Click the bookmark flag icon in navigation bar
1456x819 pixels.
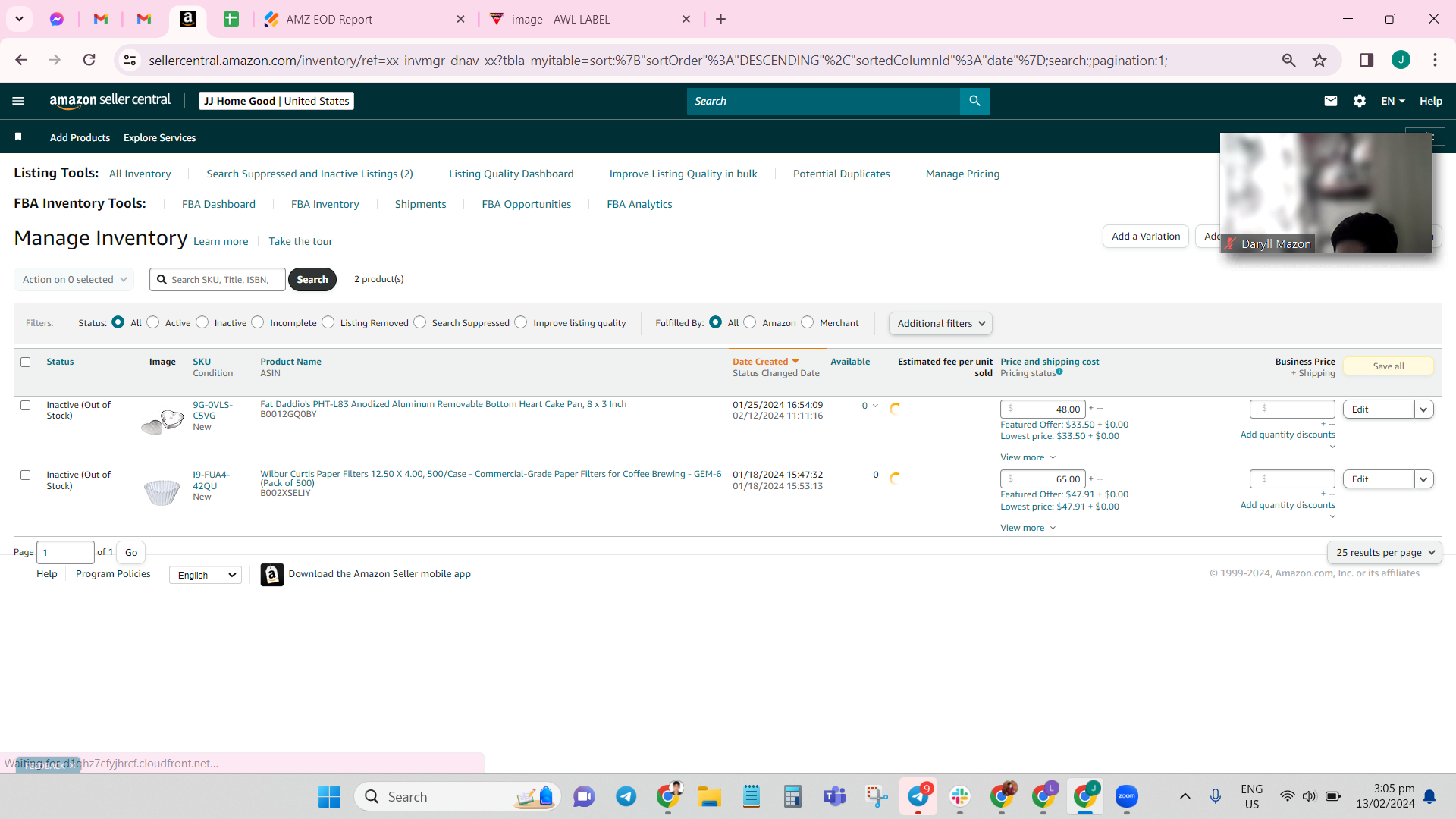click(18, 137)
